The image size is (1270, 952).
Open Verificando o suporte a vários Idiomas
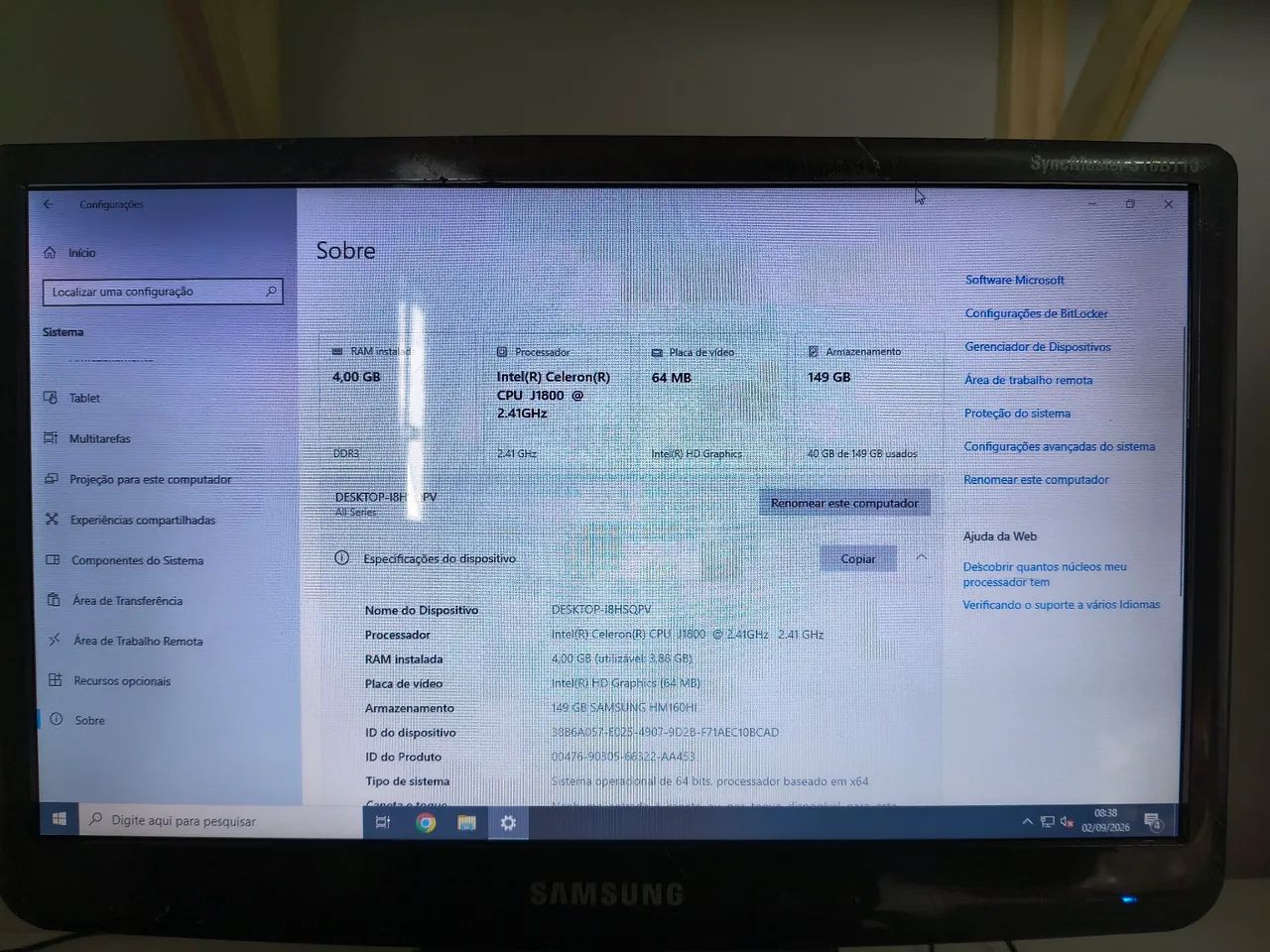pos(1061,604)
